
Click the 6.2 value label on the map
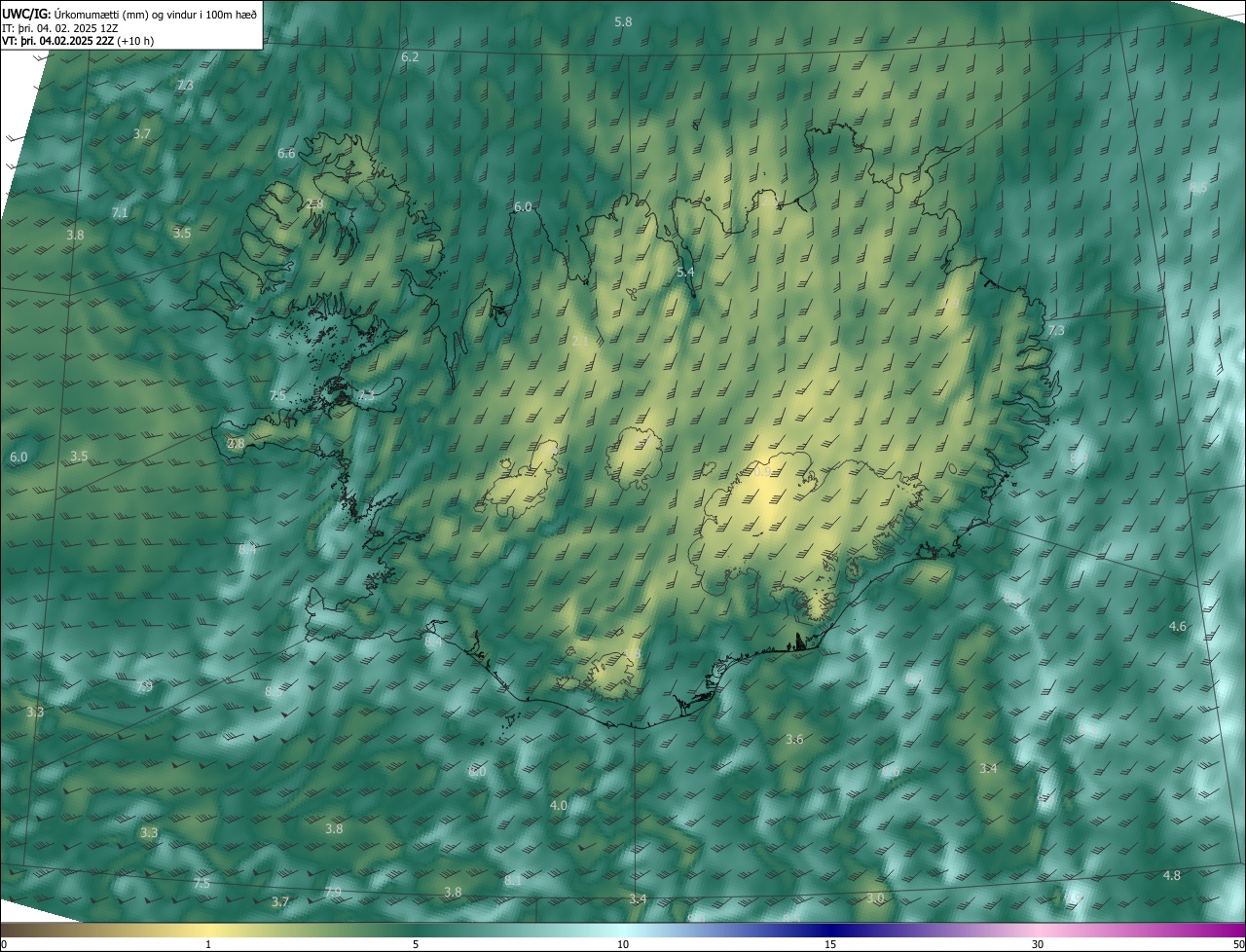click(x=410, y=57)
